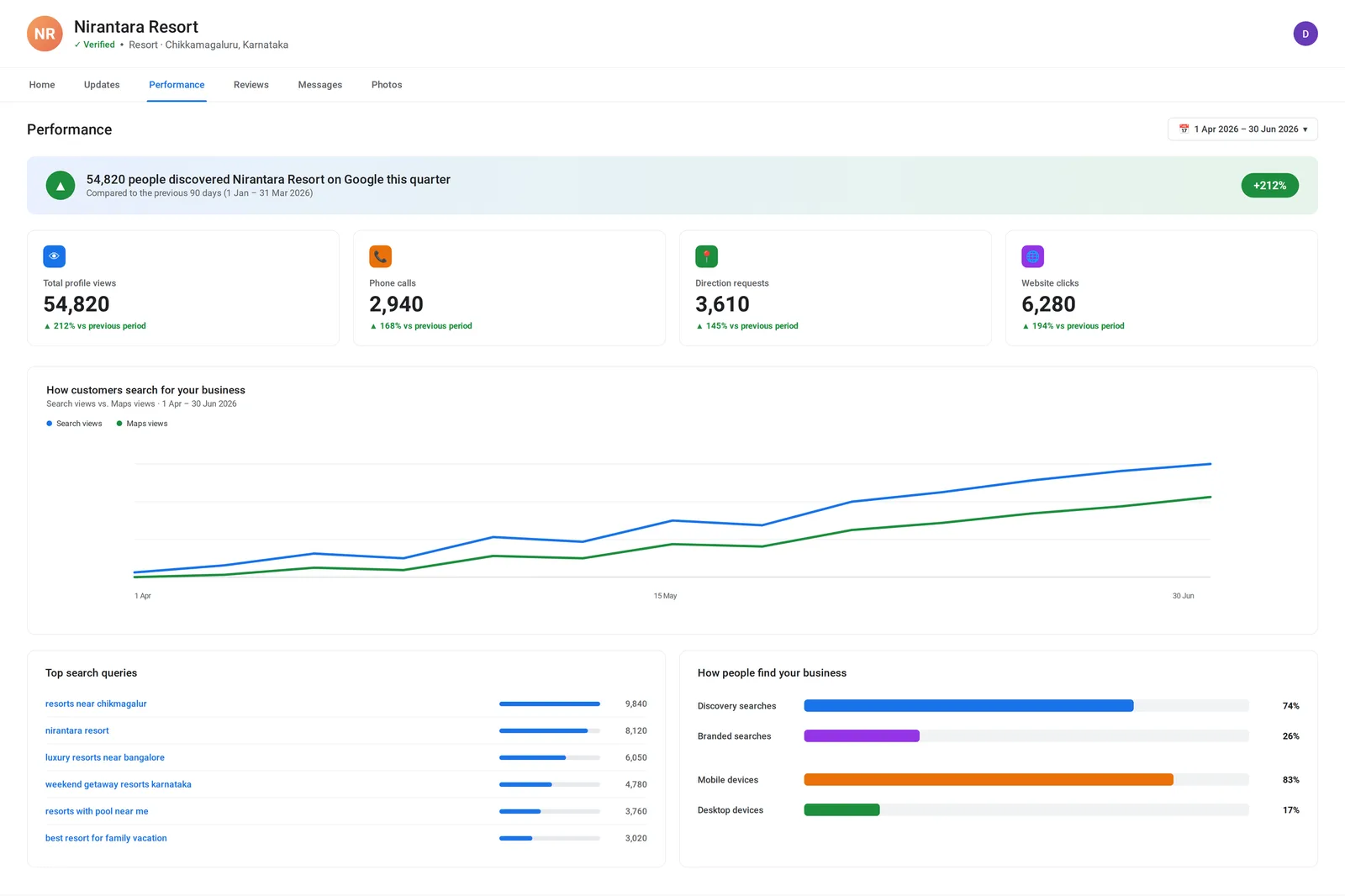Click the calendar icon in date range picker
The height and width of the screenshot is (896, 1345).
click(x=1184, y=129)
